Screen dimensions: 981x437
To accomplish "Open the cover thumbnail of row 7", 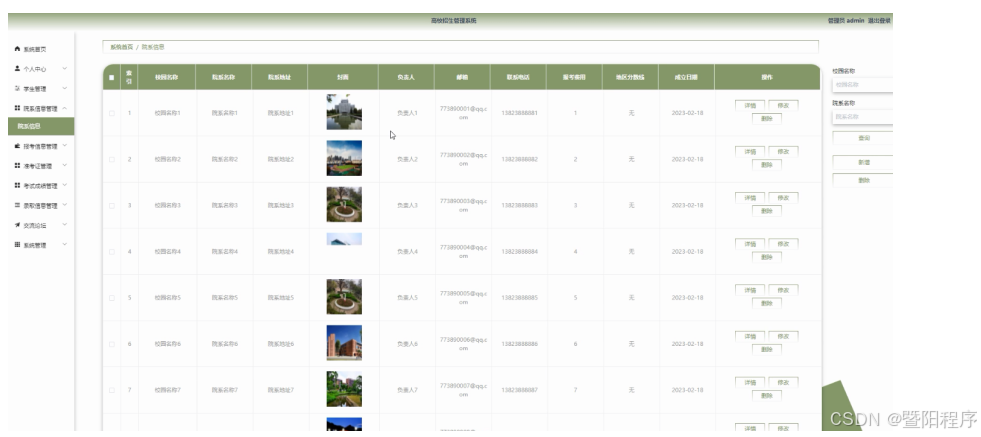I will pos(344,389).
